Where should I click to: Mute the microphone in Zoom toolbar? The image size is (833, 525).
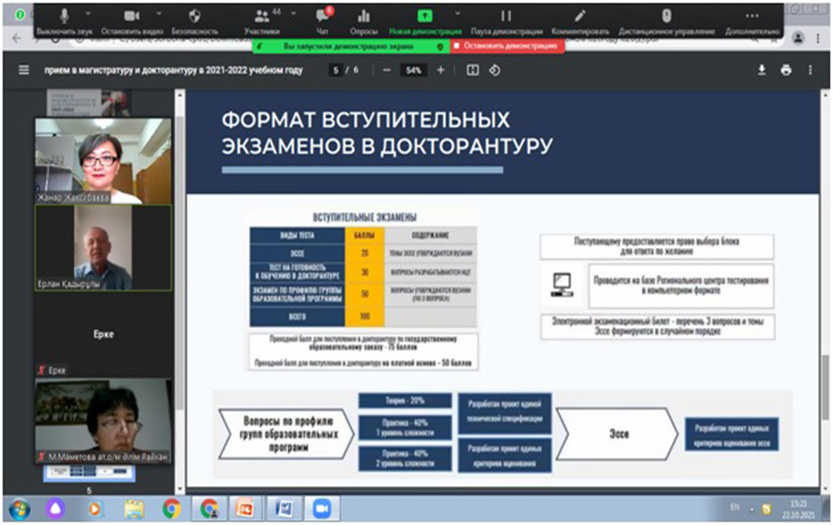65,16
